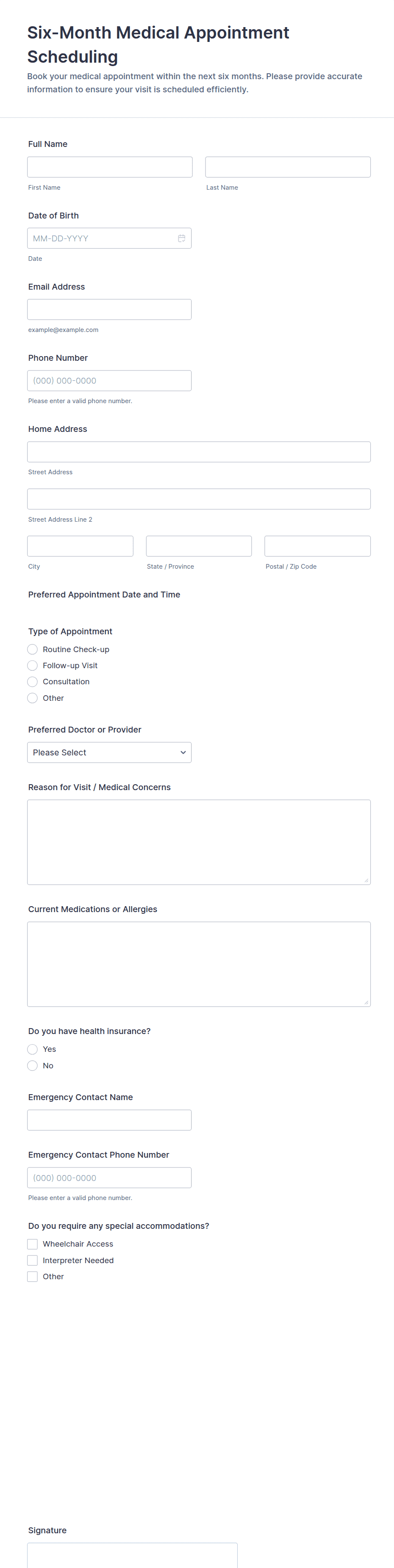Click the First Name input field
The image size is (394, 1568).
click(110, 167)
